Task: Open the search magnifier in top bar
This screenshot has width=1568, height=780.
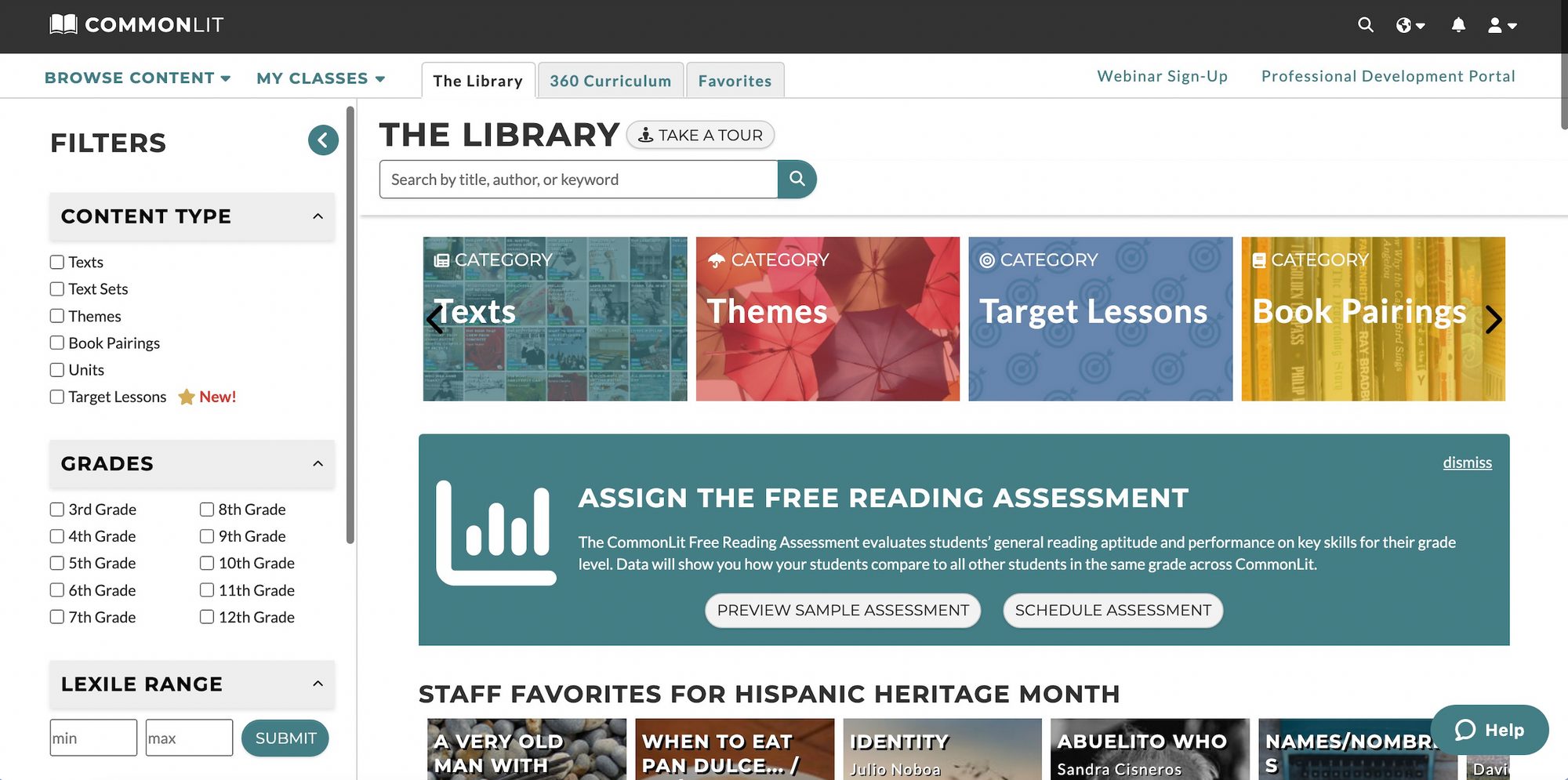Action: [1366, 25]
